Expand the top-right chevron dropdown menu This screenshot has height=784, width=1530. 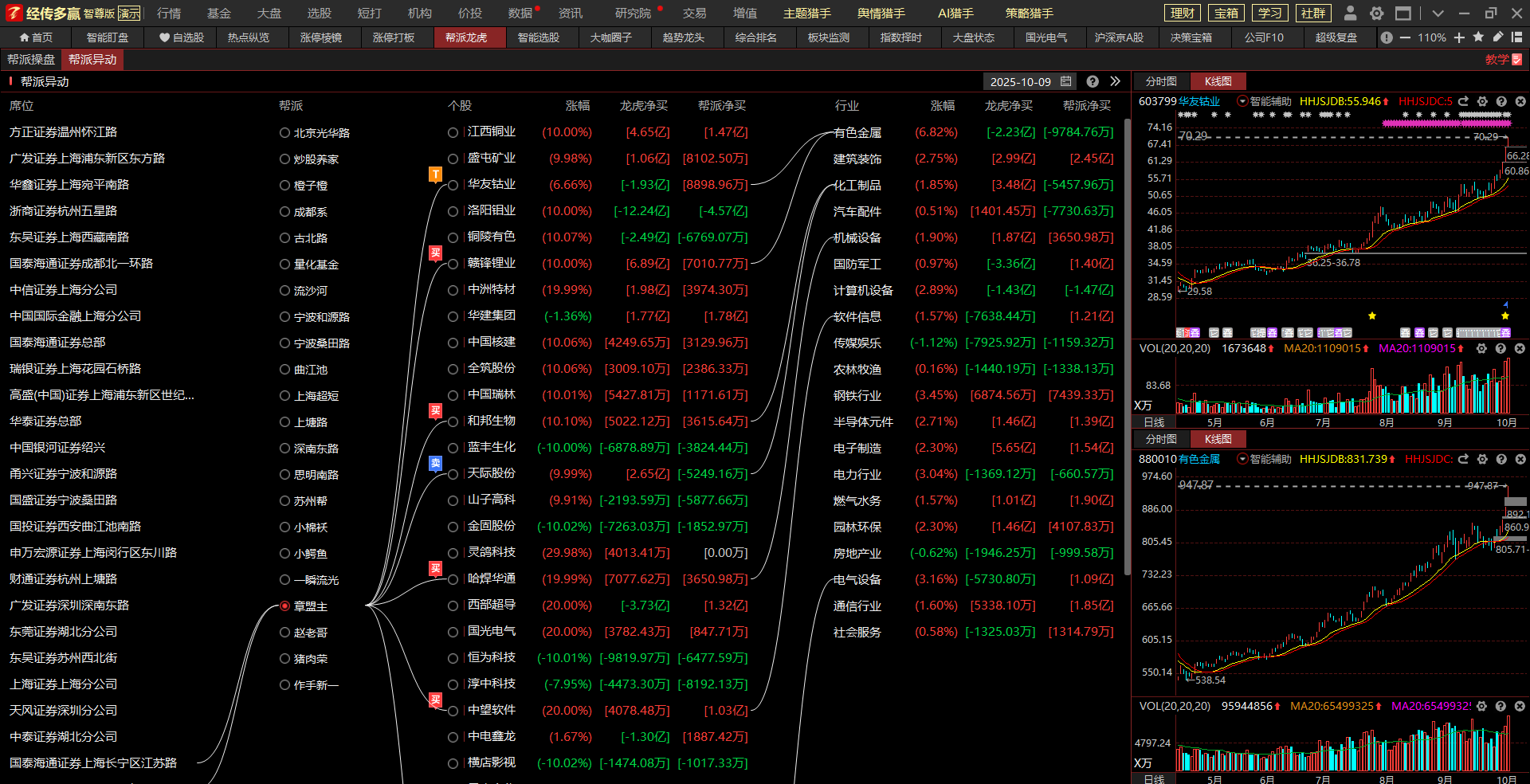(1438, 13)
